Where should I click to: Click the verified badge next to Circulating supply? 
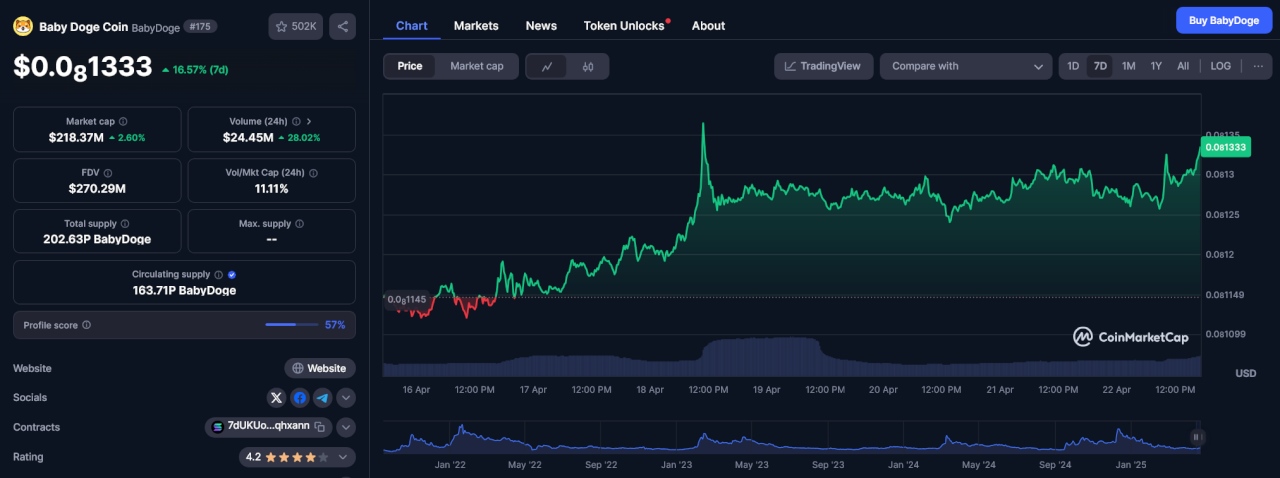232,274
